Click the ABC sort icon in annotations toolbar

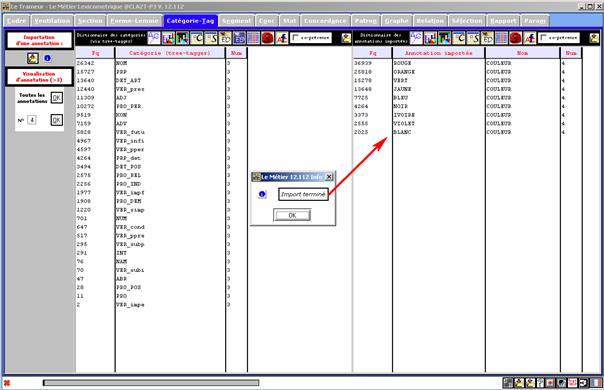pyautogui.click(x=416, y=38)
